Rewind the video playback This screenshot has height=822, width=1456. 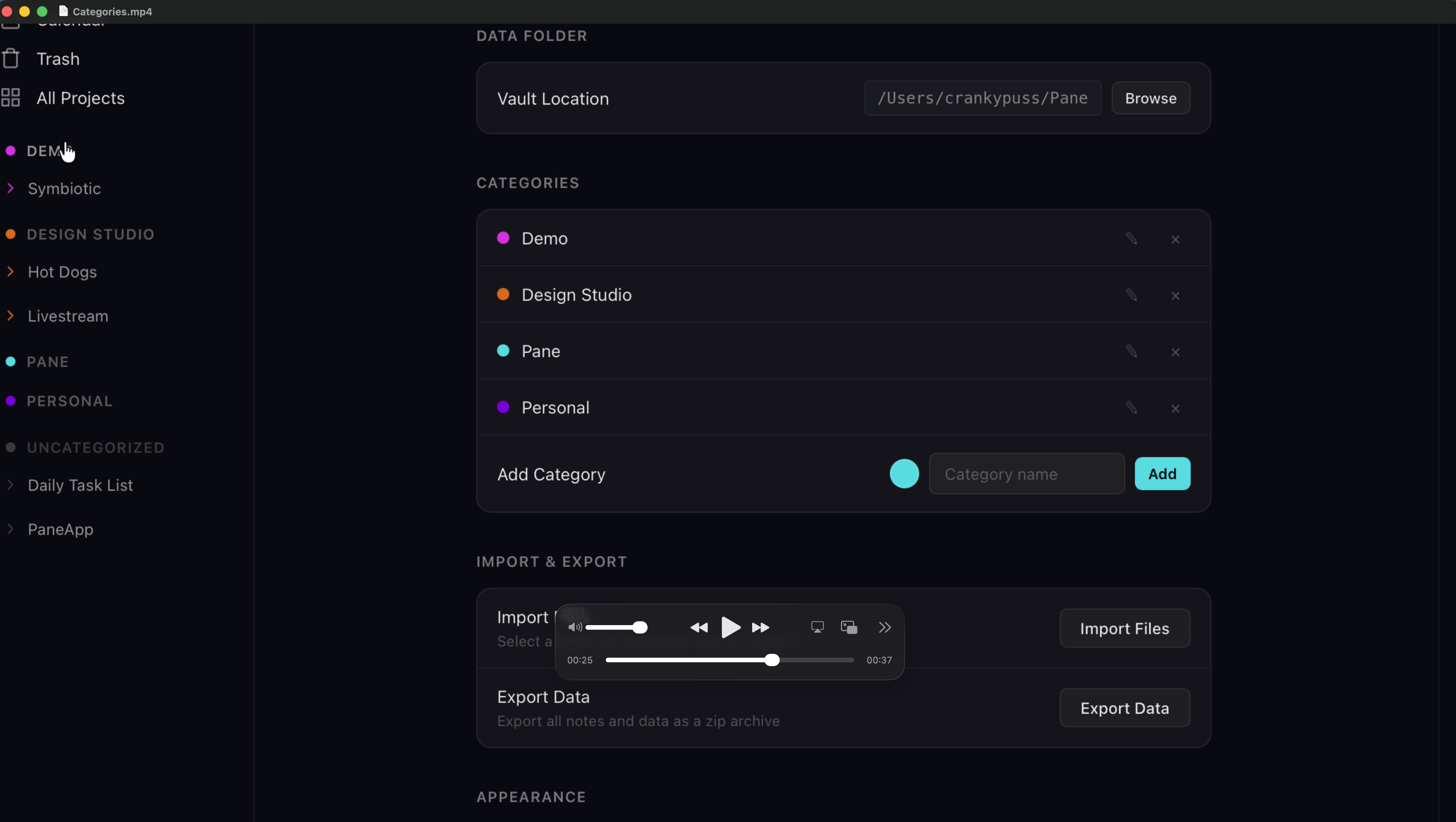699,627
